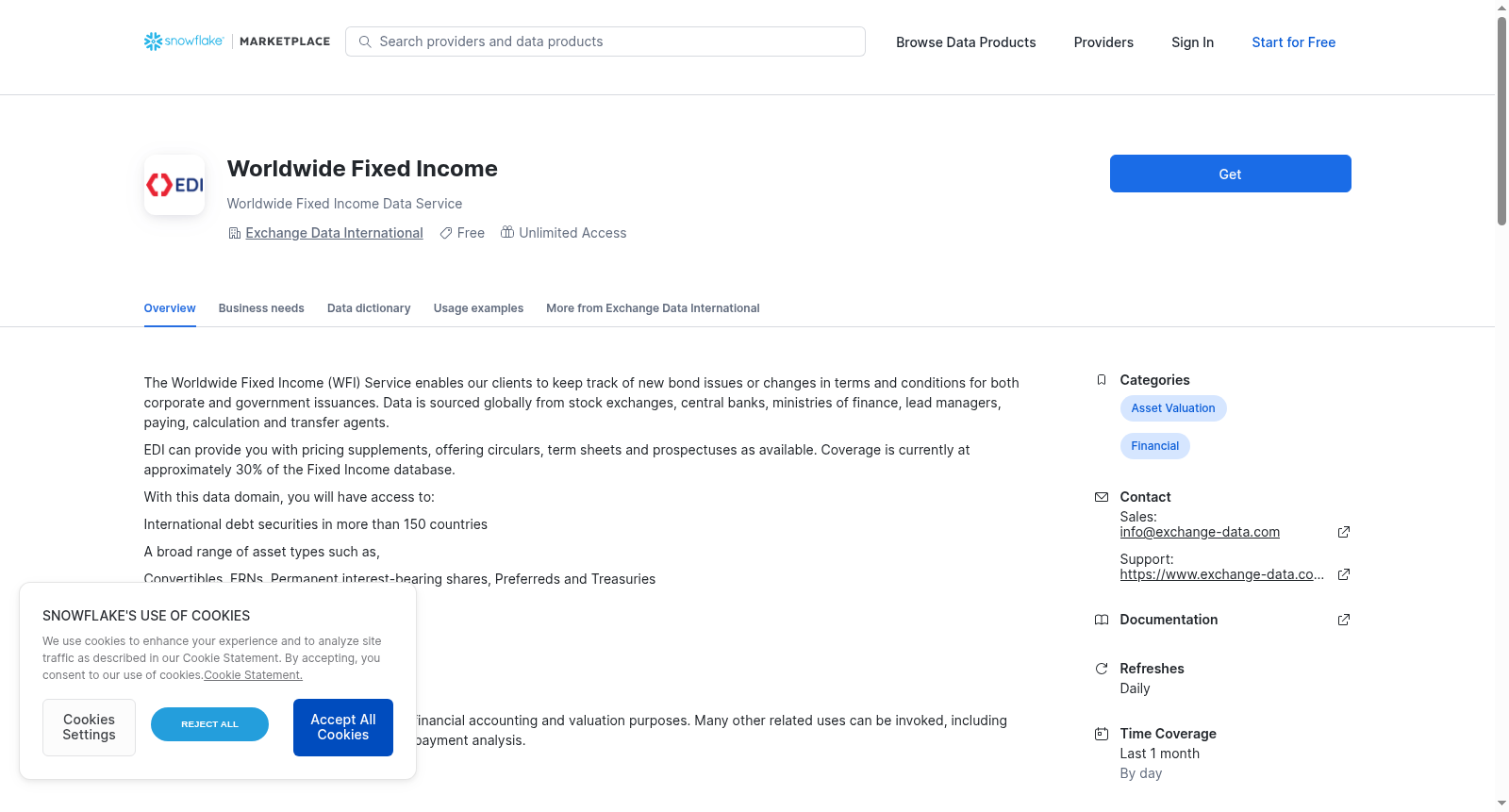Click the page vertical scrollbar
Image resolution: width=1509 pixels, height=812 pixels.
point(1501,121)
